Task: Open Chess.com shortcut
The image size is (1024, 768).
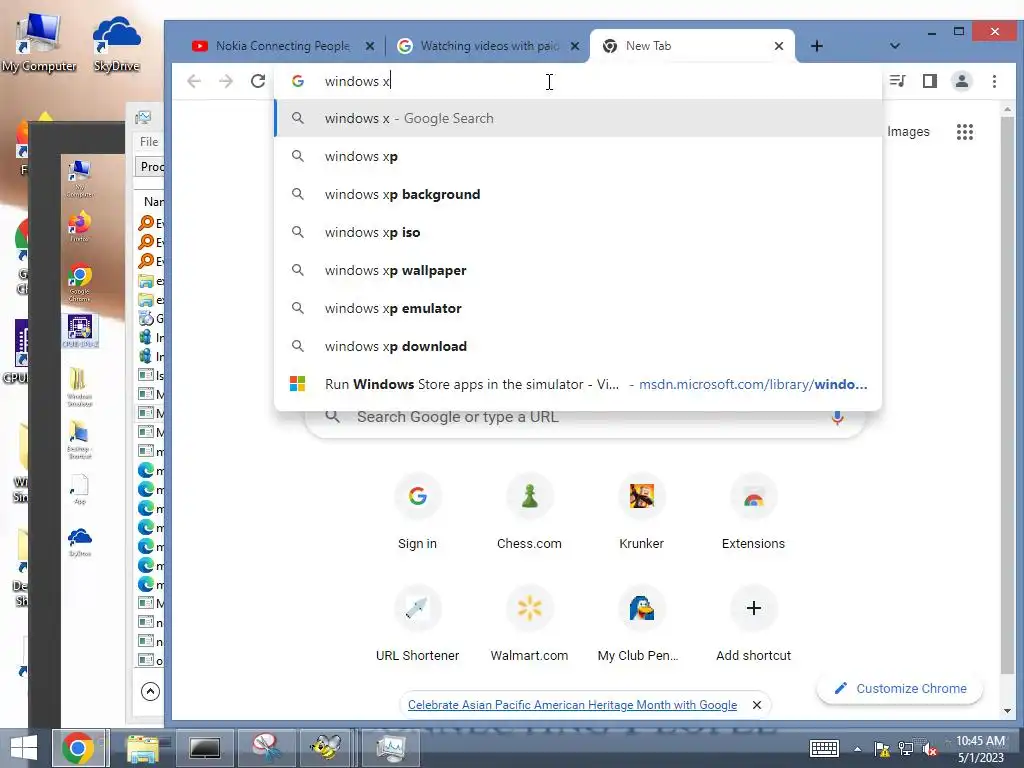Action: pos(529,513)
